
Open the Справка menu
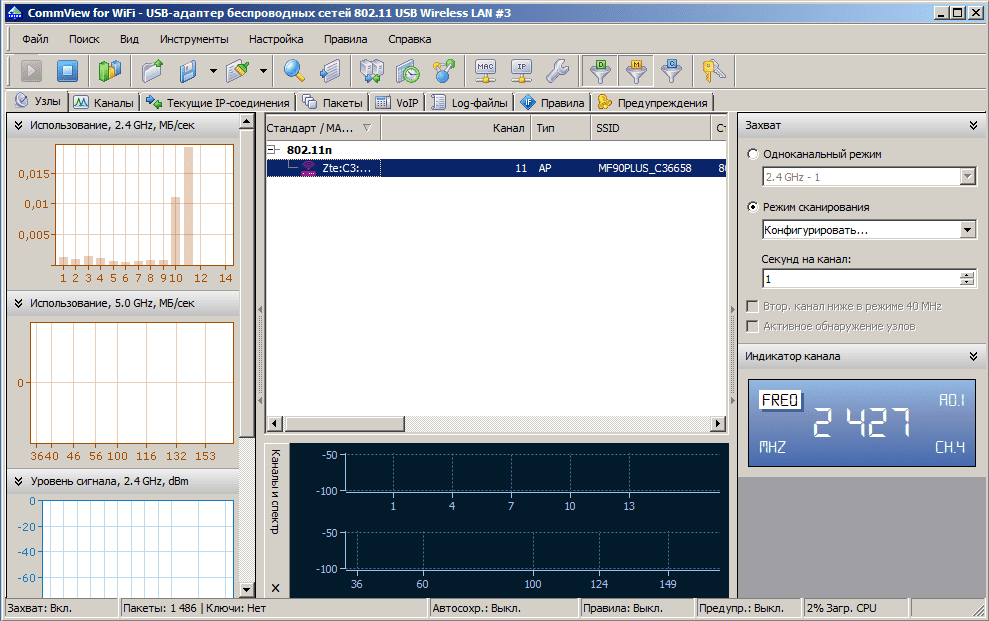[x=410, y=39]
